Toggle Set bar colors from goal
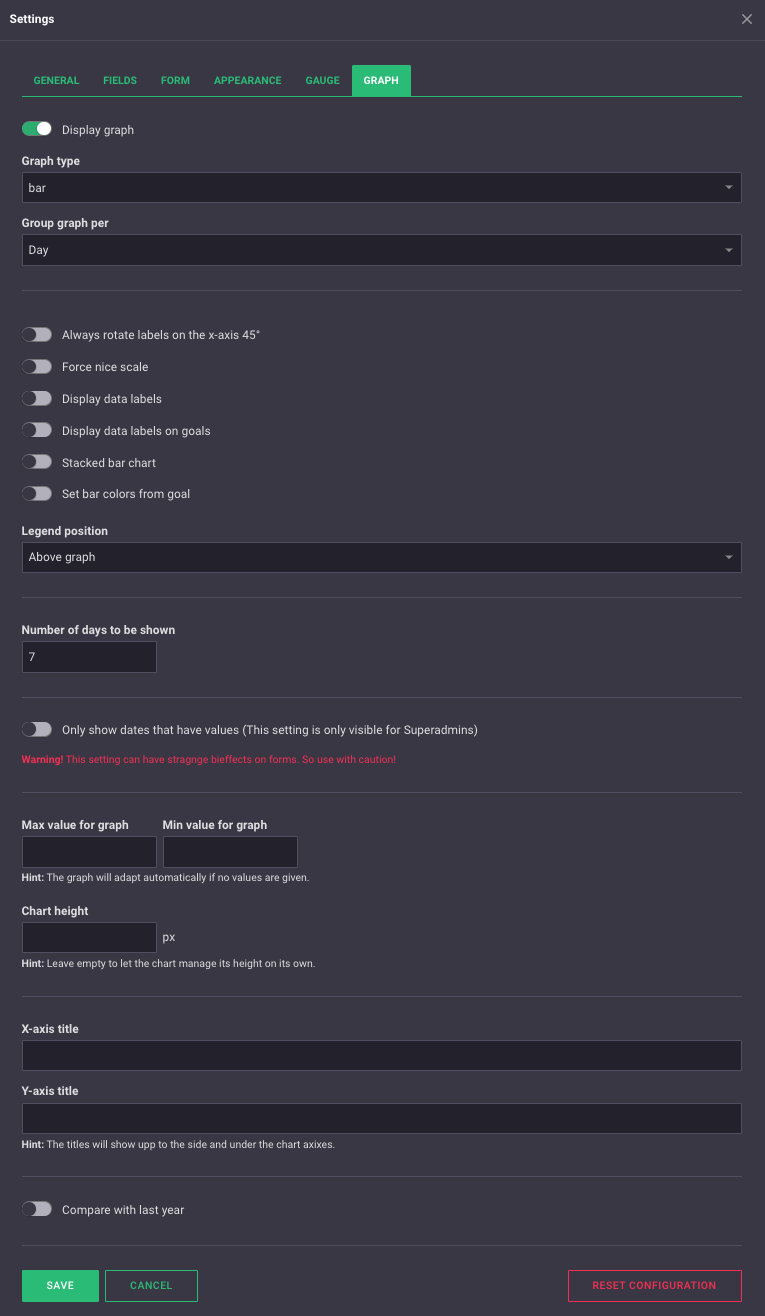This screenshot has height=1316, width=765. (x=37, y=493)
